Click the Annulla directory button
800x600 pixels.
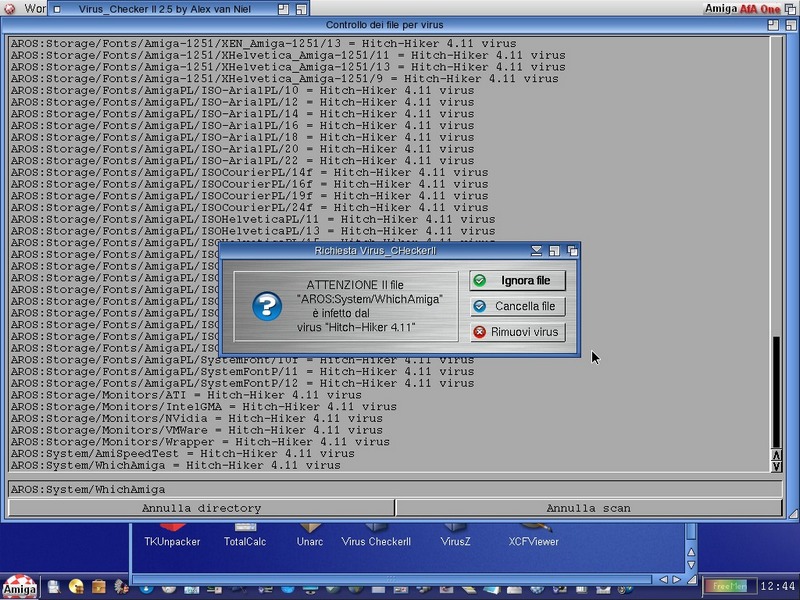[201, 508]
